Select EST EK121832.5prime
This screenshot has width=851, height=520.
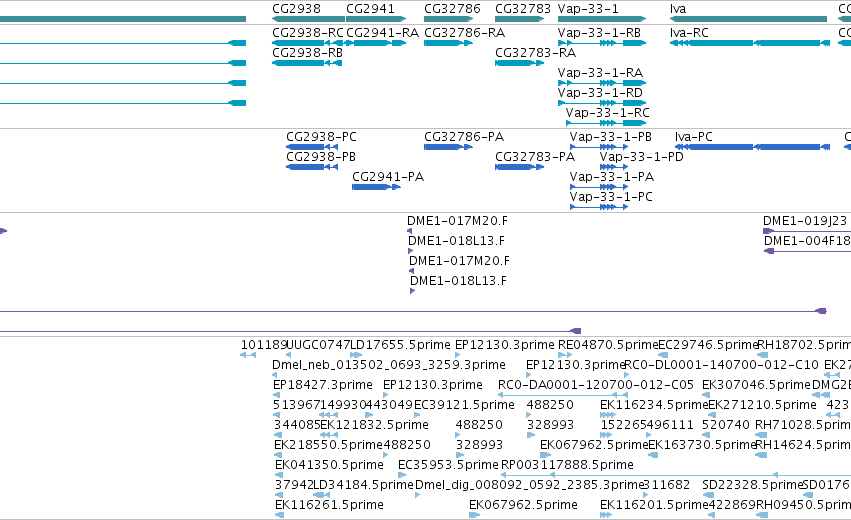coord(374,425)
